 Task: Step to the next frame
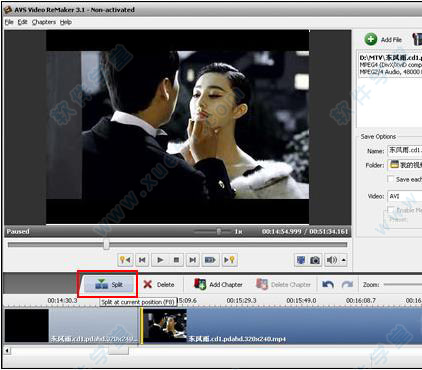(x=193, y=260)
